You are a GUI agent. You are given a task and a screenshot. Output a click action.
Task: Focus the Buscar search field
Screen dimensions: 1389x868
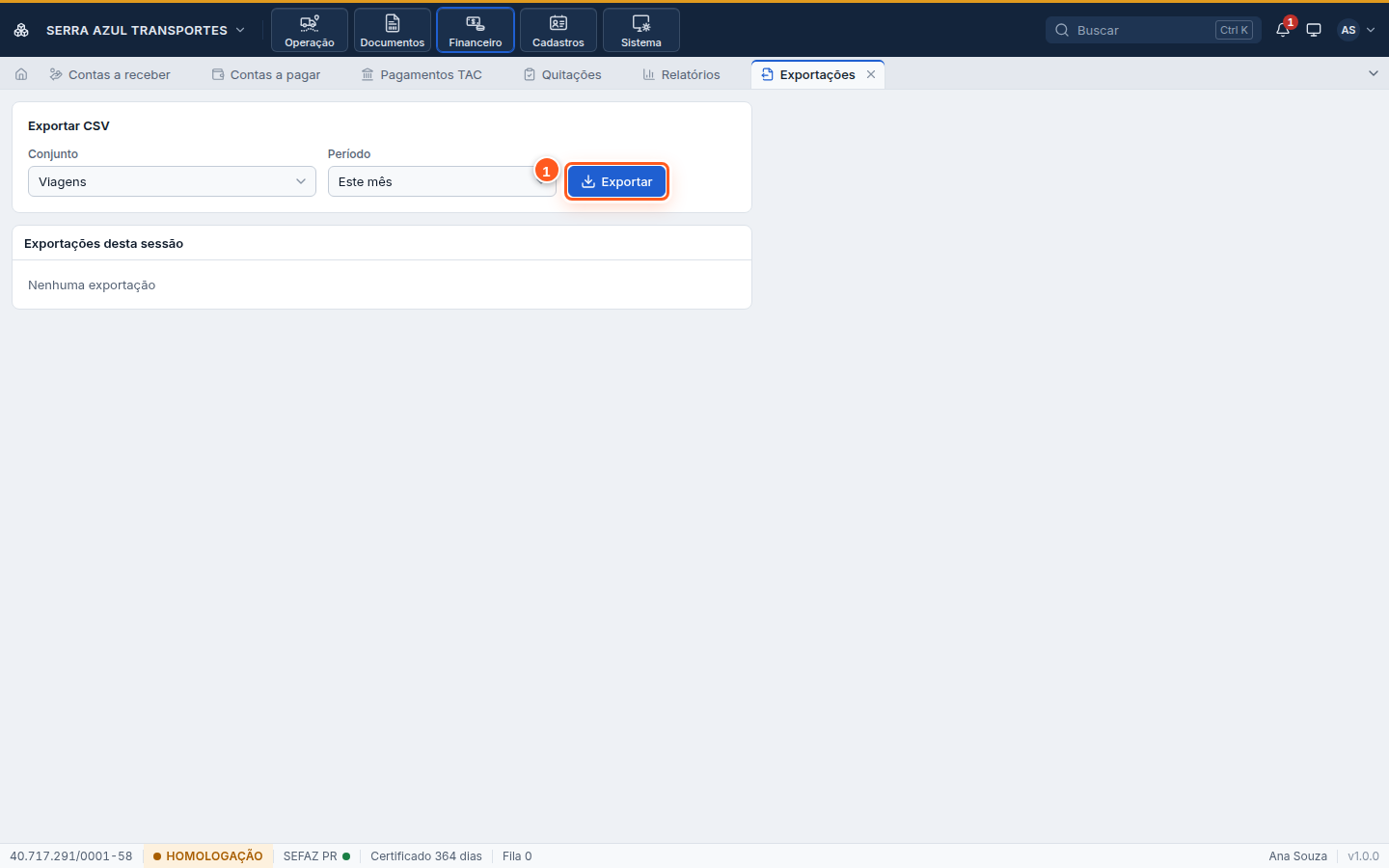point(1154,30)
